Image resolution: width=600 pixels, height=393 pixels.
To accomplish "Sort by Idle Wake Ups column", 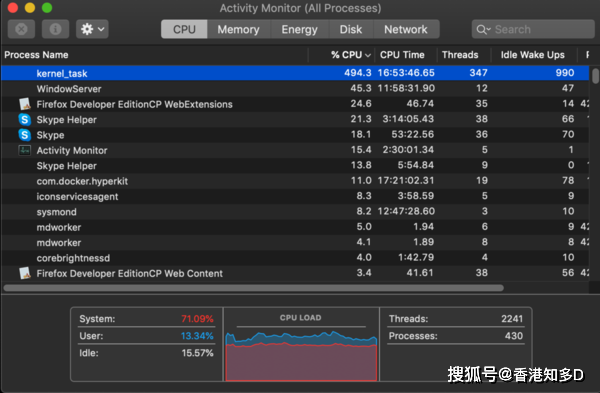I will (x=532, y=55).
